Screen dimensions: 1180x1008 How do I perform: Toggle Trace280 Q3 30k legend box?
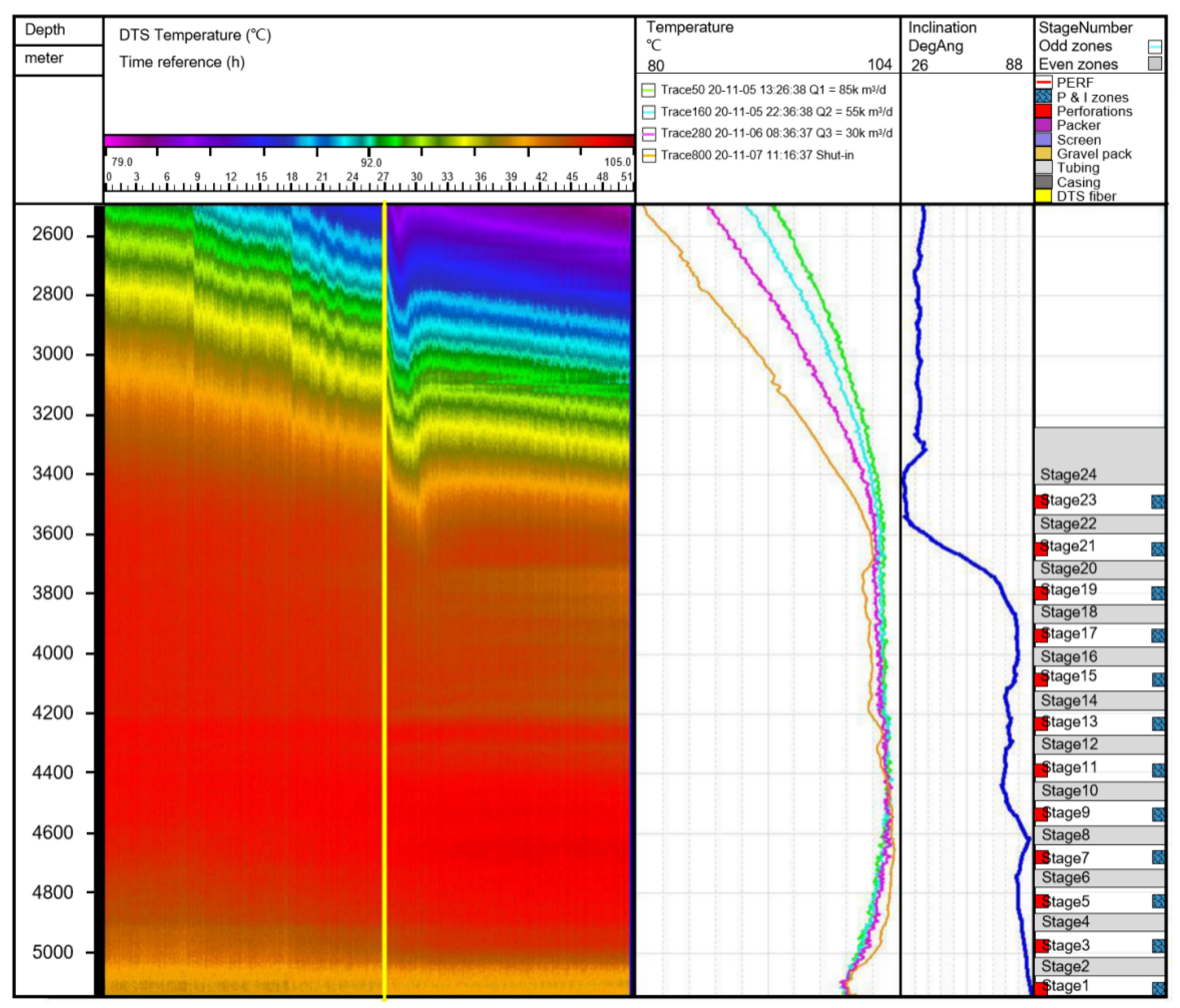648,134
